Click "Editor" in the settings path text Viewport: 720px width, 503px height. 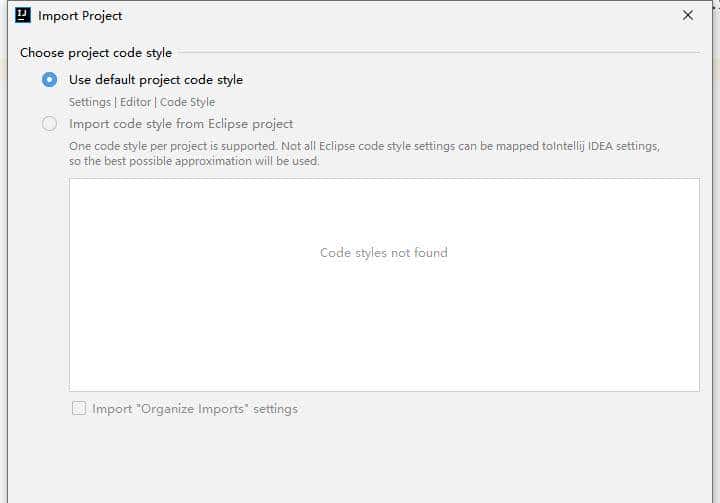click(x=136, y=102)
